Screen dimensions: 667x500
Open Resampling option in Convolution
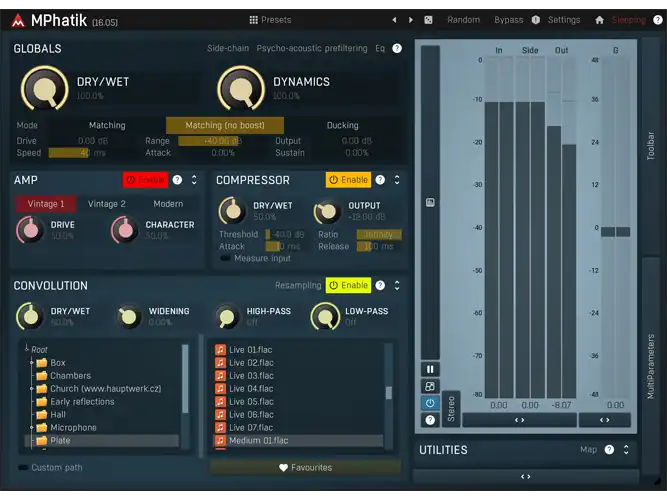click(x=298, y=285)
